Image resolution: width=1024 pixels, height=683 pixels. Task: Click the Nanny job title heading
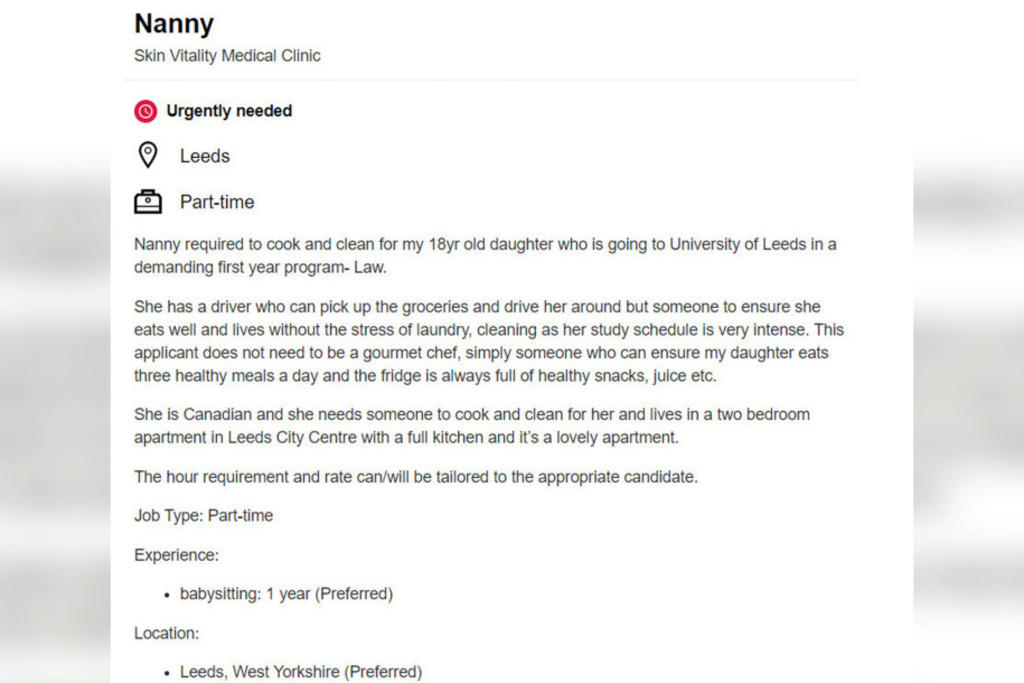[174, 24]
